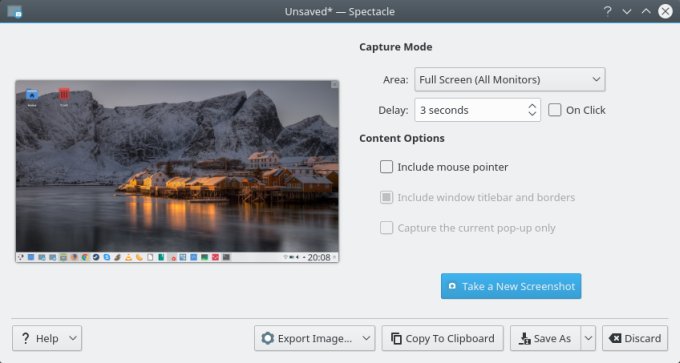Click the titlebar context help question mark
The width and height of the screenshot is (680, 363).
[x=608, y=11]
